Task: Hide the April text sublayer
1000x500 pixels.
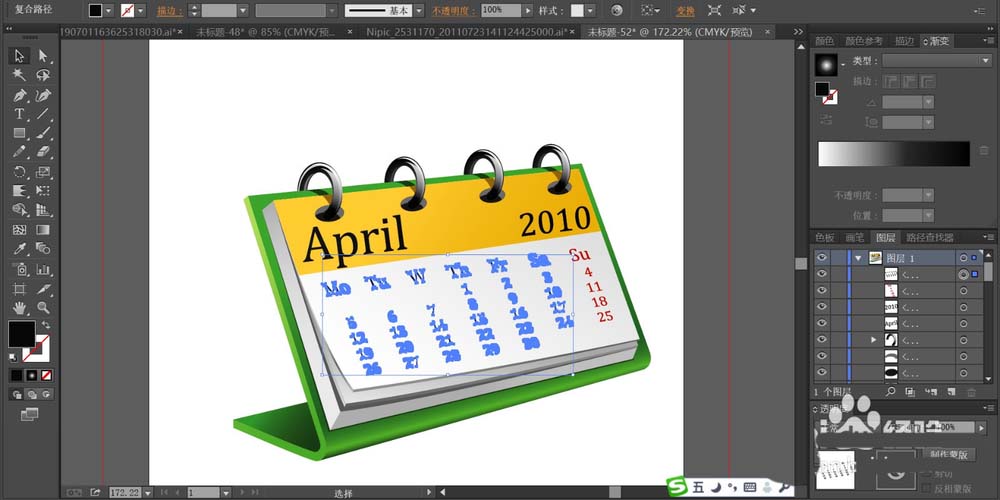Action: point(822,323)
